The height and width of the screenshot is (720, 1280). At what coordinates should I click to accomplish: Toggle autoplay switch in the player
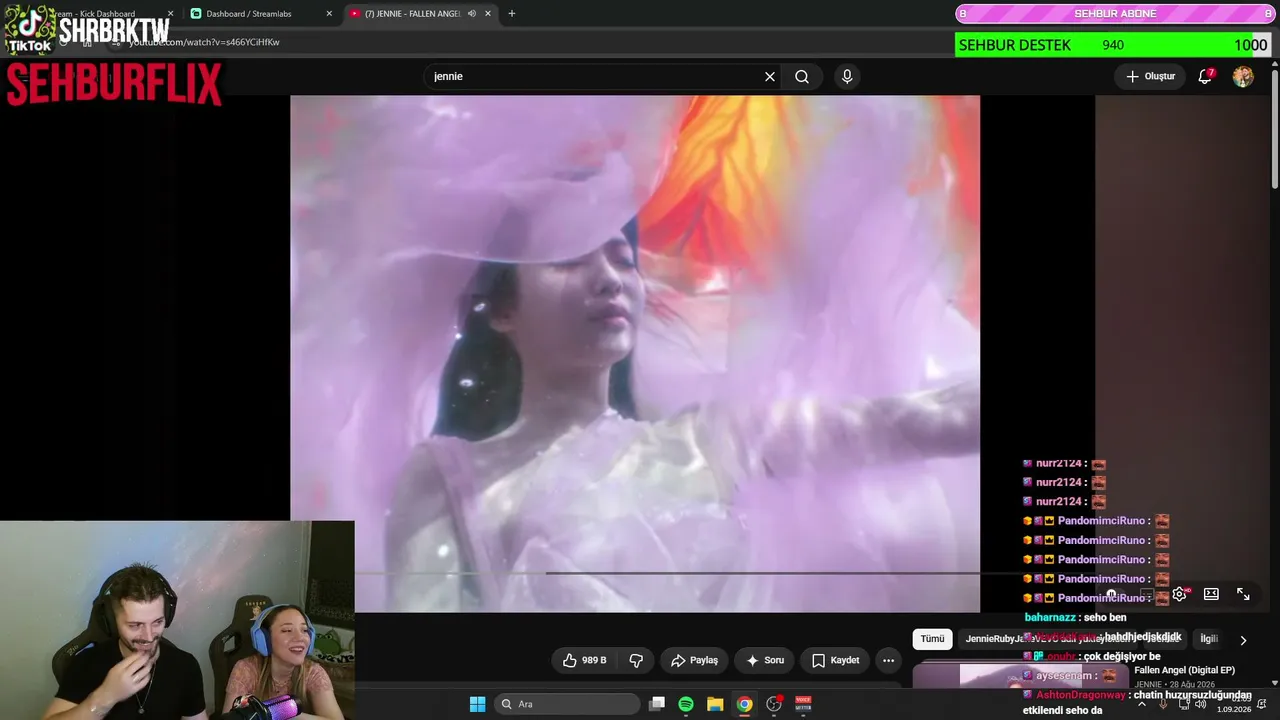1113,595
